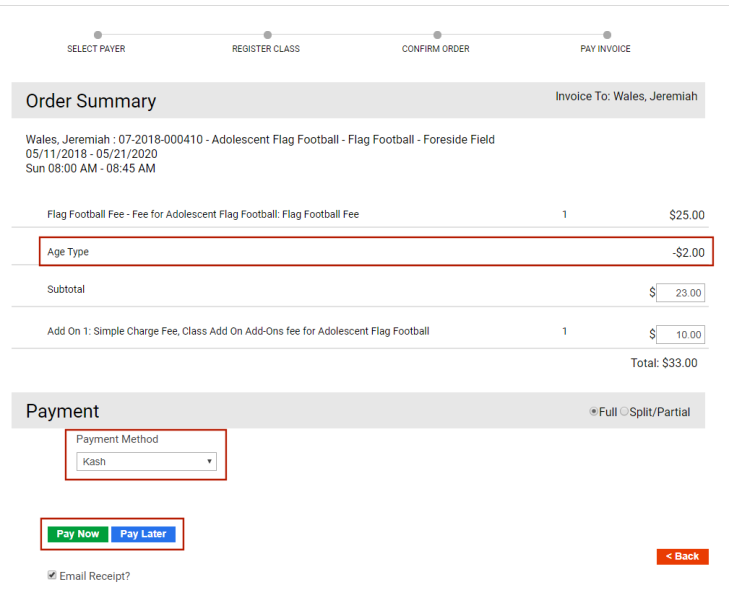Image resolution: width=729 pixels, height=595 pixels.
Task: Click the Age Type discount row
Action: [374, 252]
